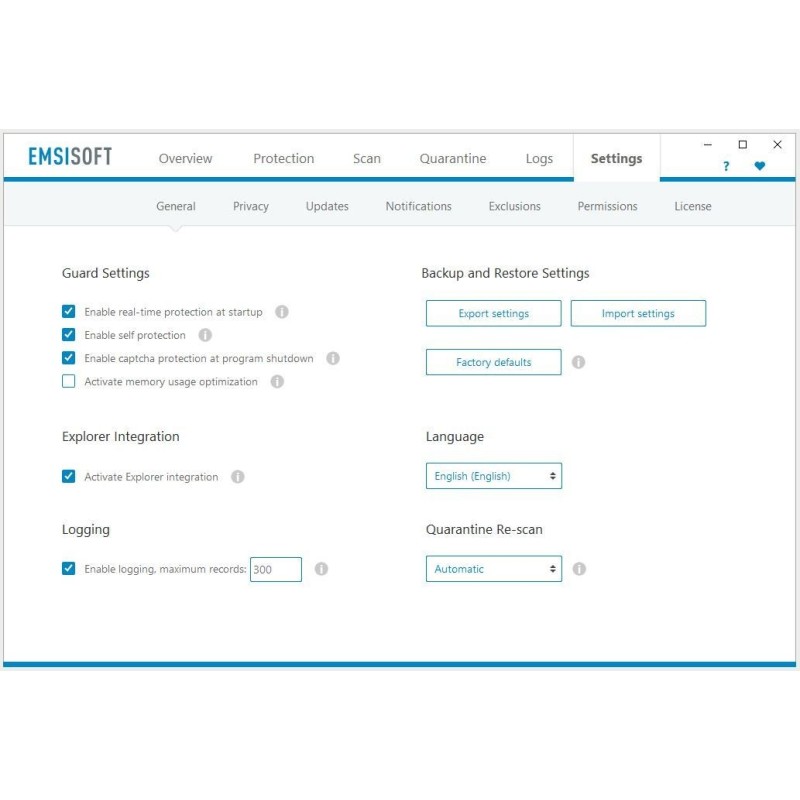Click info icon next to real-time protection
The height and width of the screenshot is (800, 800).
tap(281, 311)
